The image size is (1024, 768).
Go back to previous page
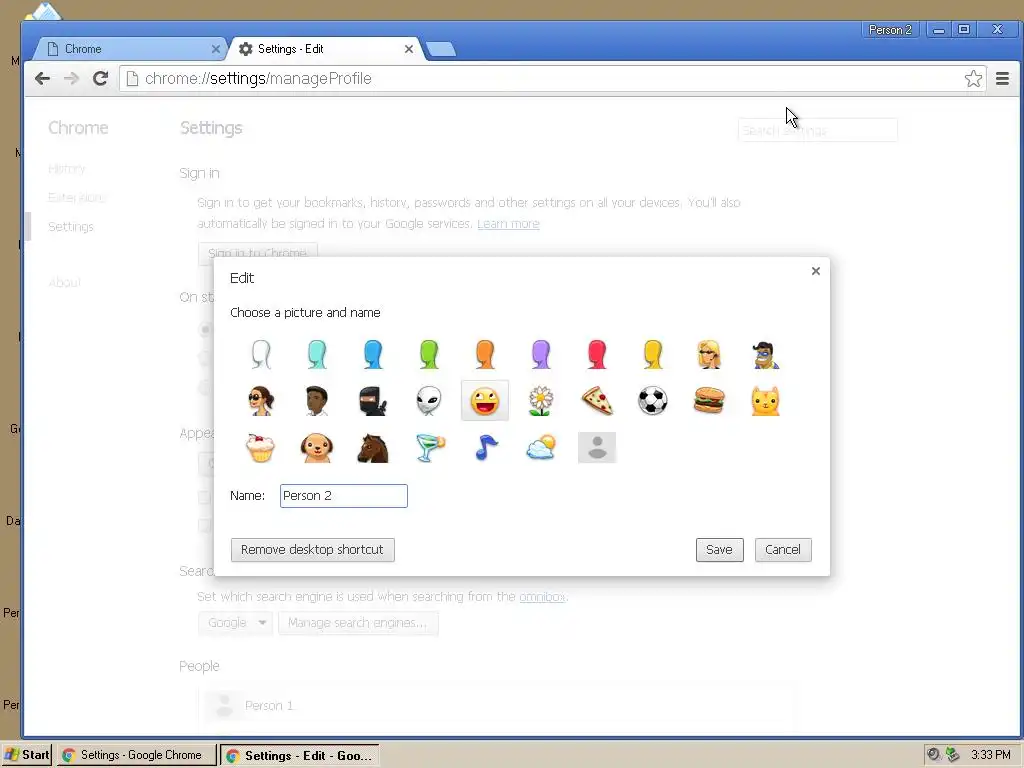click(42, 78)
